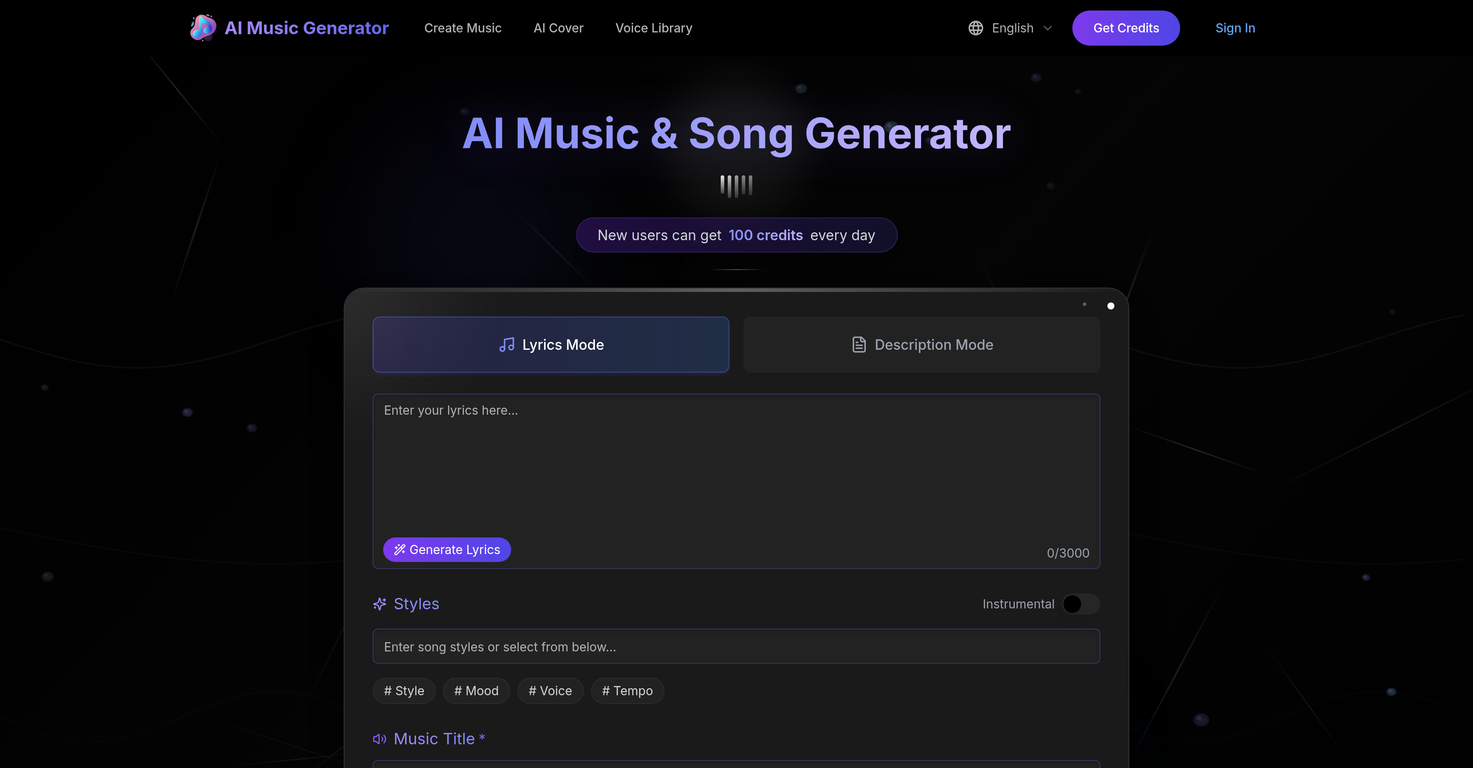The height and width of the screenshot is (768, 1473).
Task: Open the Voice Library menu item
Action: 653,27
